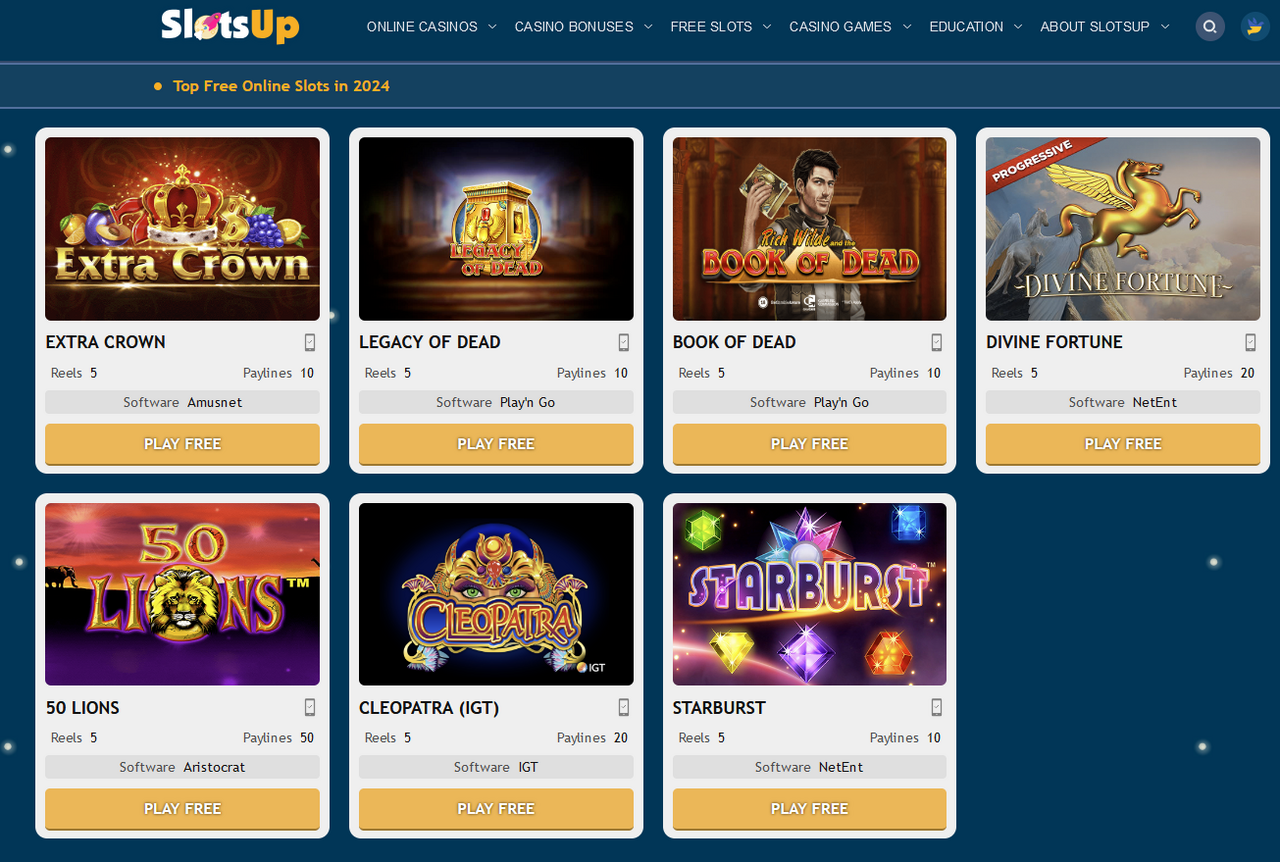
Task: Click mobile icon next to Legacy of Dead
Action: pos(624,342)
